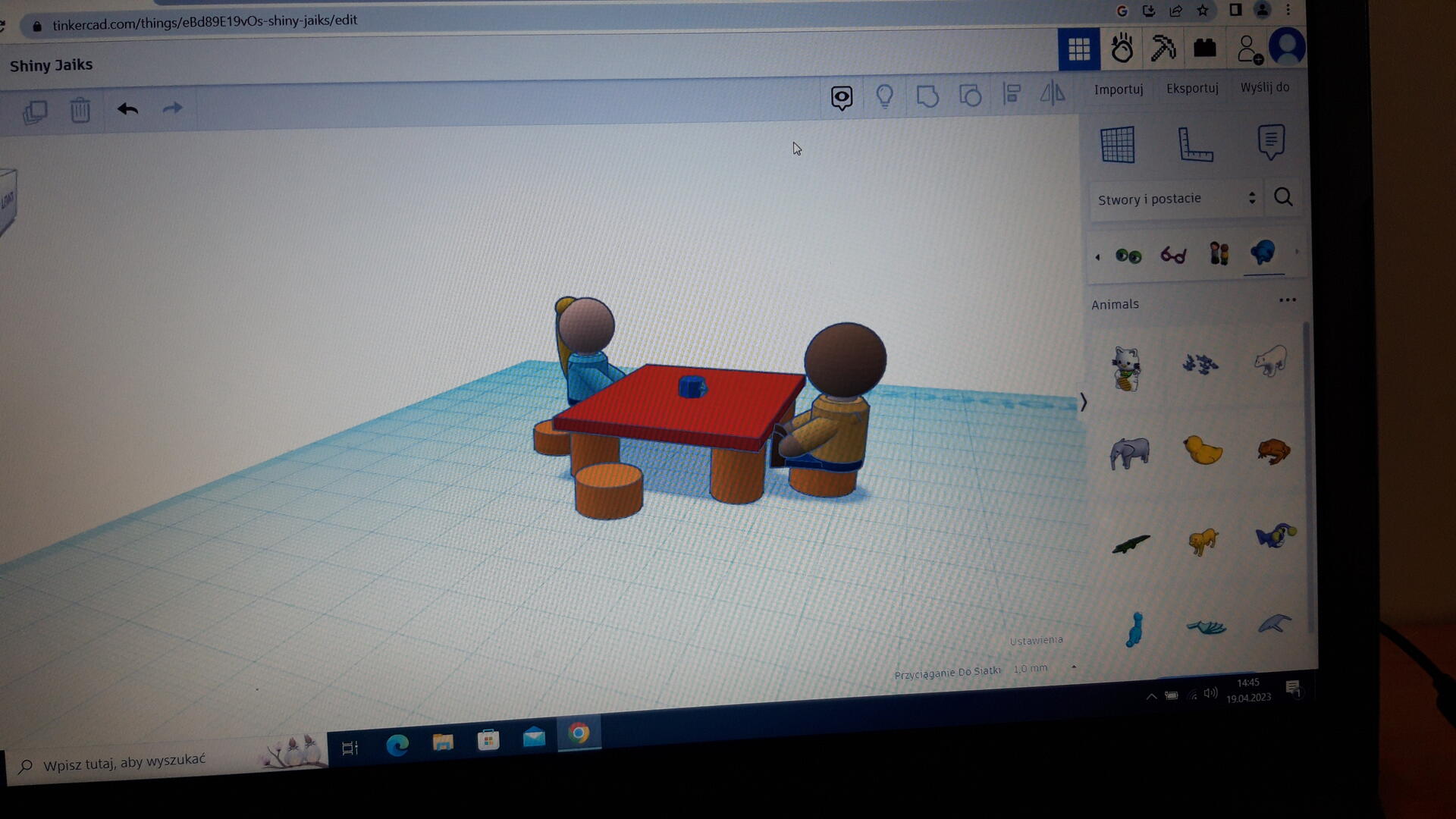Click the duplicate and repeat icon
The height and width of the screenshot is (819, 1456).
(35, 112)
